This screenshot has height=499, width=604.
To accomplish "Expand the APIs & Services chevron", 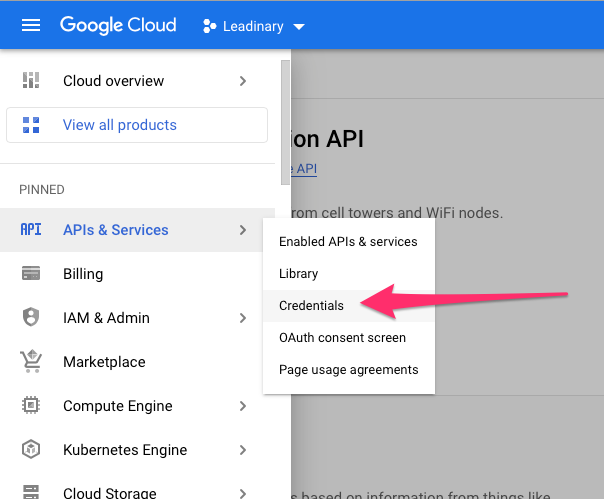I will point(242,230).
